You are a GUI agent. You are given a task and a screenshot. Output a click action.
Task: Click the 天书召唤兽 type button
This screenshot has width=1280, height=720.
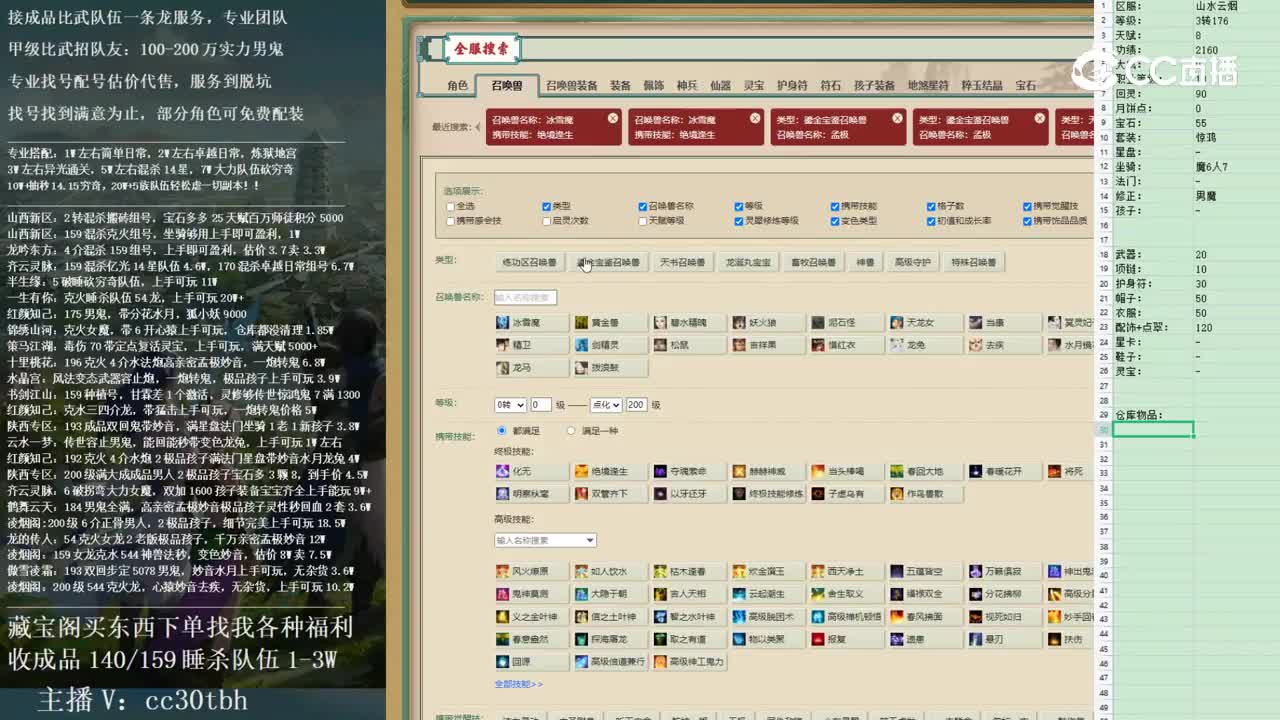[x=682, y=263]
